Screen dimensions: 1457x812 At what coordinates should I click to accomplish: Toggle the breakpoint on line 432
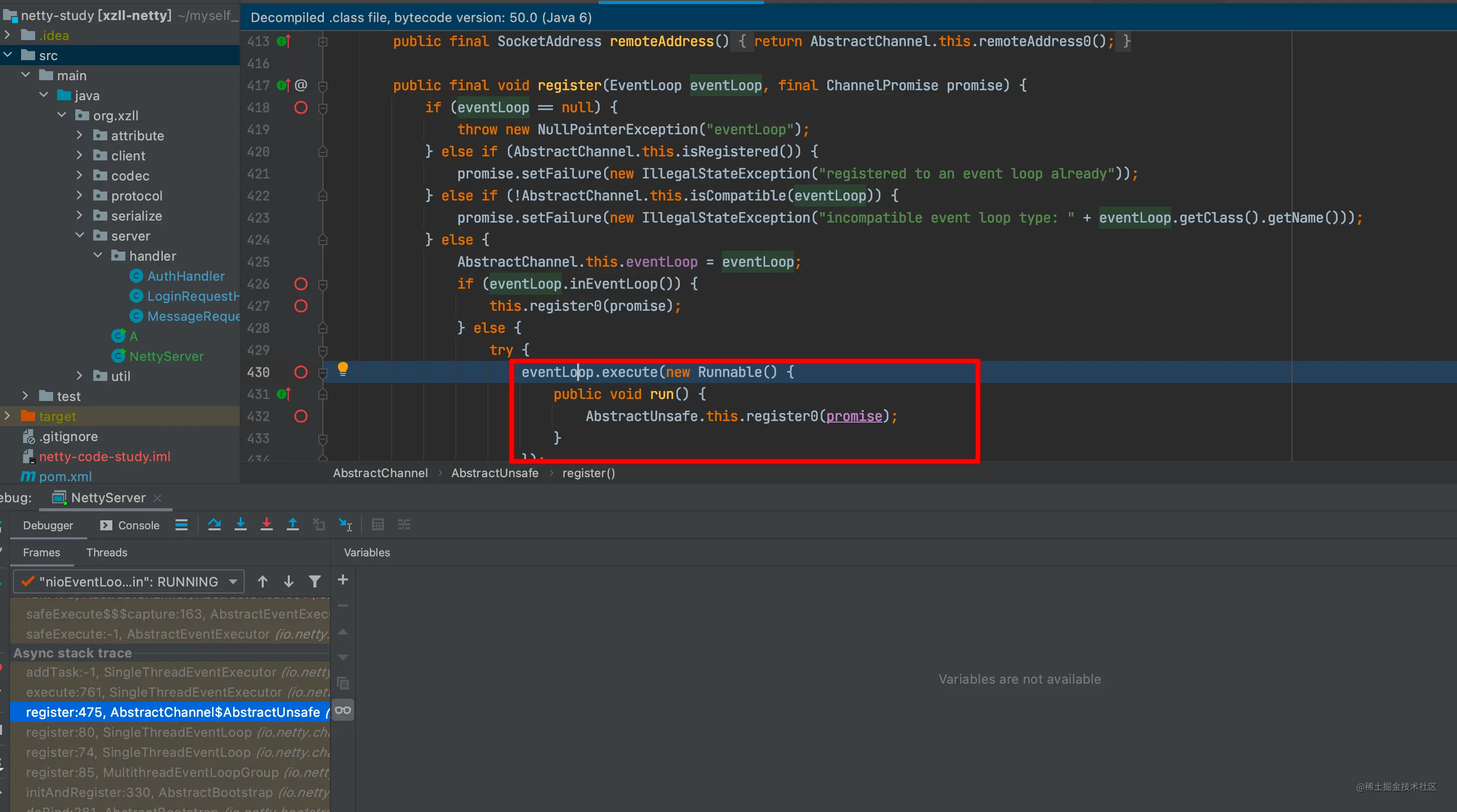(301, 416)
